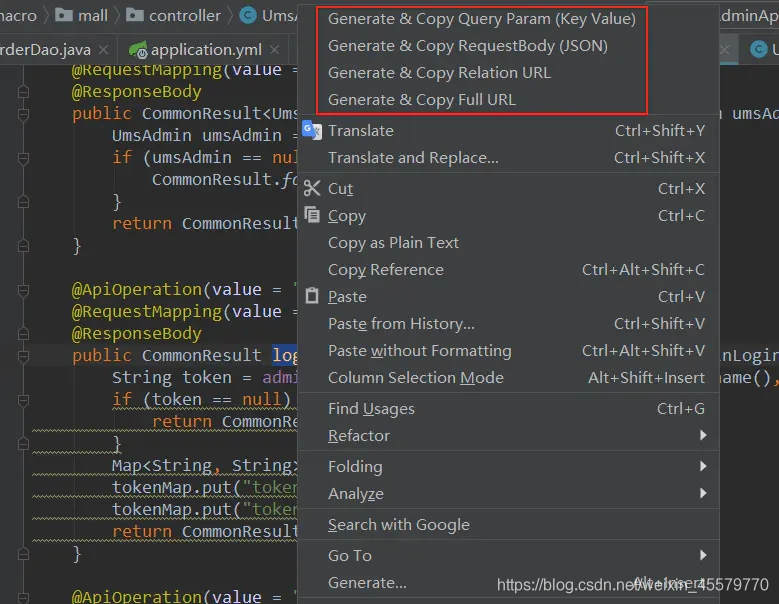Image resolution: width=779 pixels, height=604 pixels.
Task: Open the Go To submenu
Action: coord(509,555)
